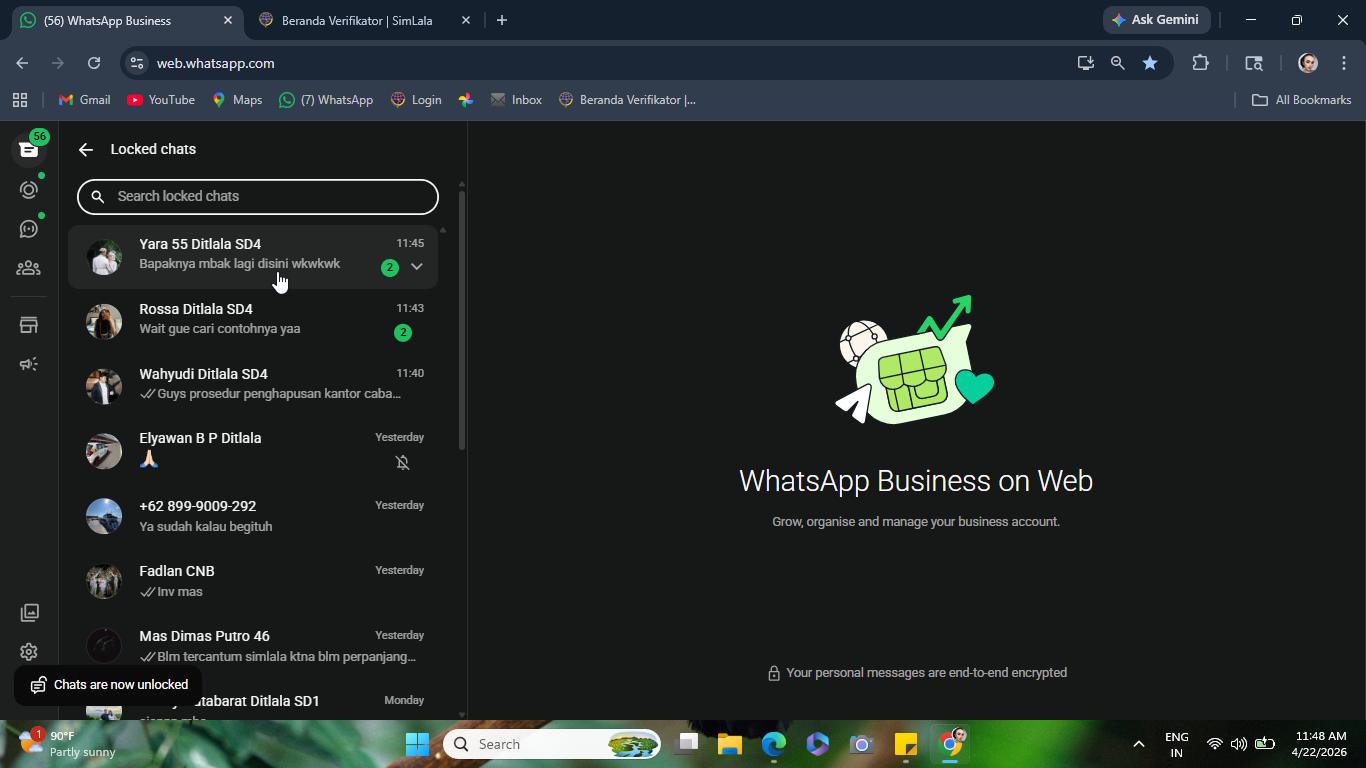Image resolution: width=1366 pixels, height=768 pixels.
Task: Open the Chats section in WhatsApp sidebar
Action: click(28, 149)
